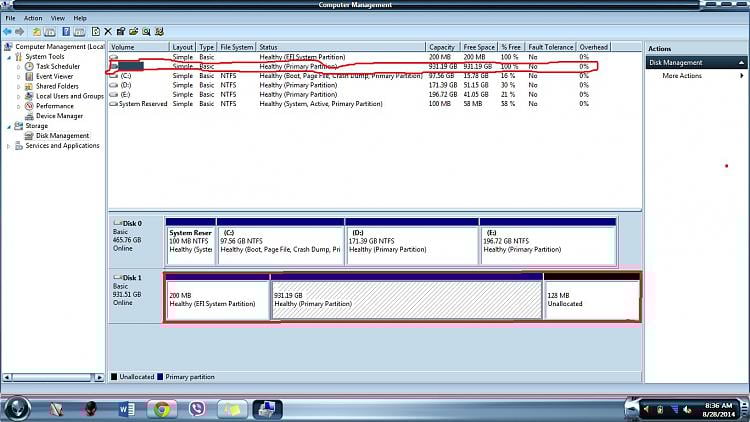Toggle the Show/Hide Action Pane toolbar icon
Screen dimensions: 750x422
coord(79,32)
